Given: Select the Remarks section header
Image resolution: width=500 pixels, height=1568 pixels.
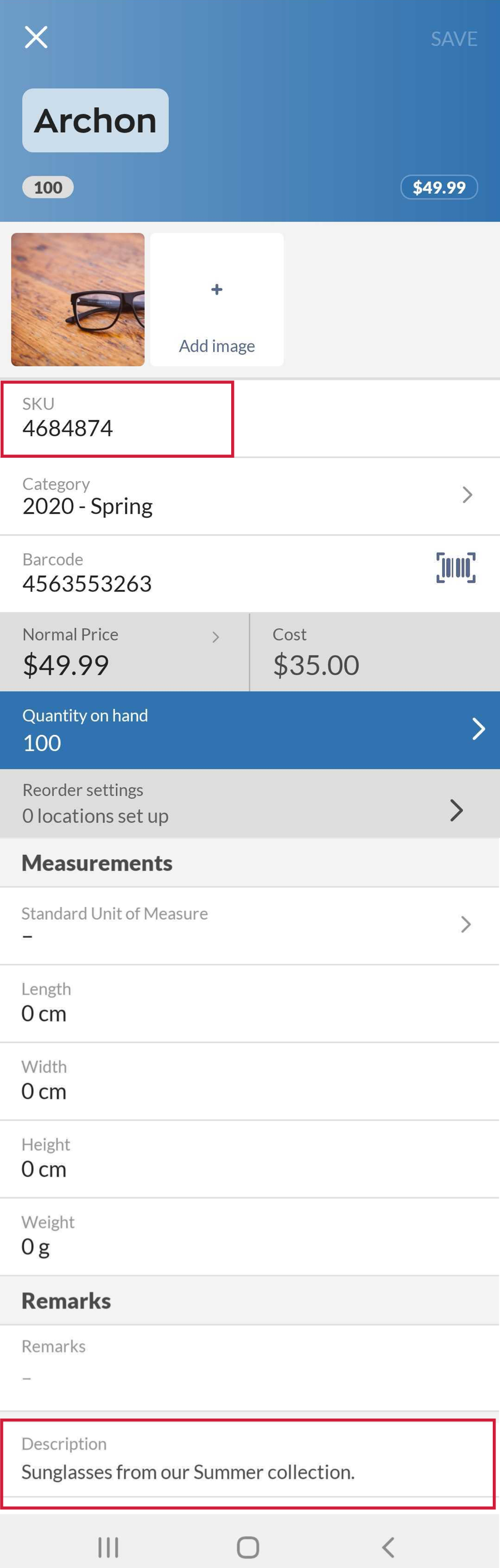Looking at the screenshot, I should (66, 1301).
